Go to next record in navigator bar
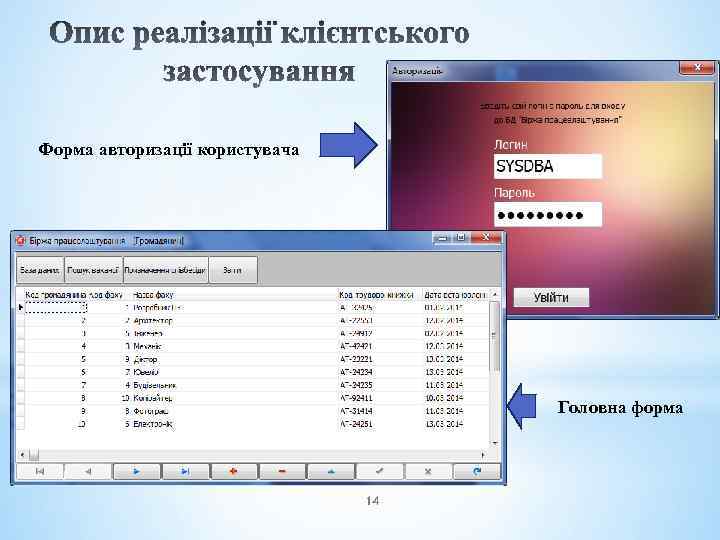Screen dimensions: 720x540 tap(137, 471)
